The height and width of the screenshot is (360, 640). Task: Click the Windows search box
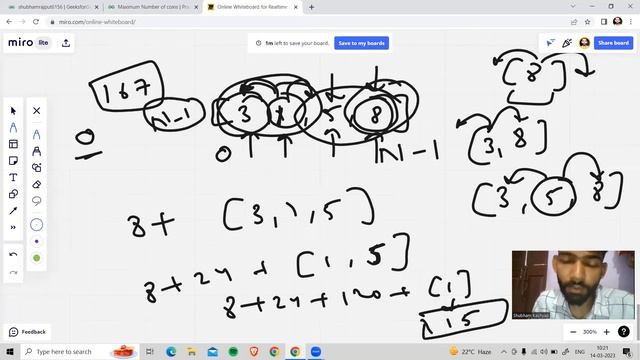80,351
